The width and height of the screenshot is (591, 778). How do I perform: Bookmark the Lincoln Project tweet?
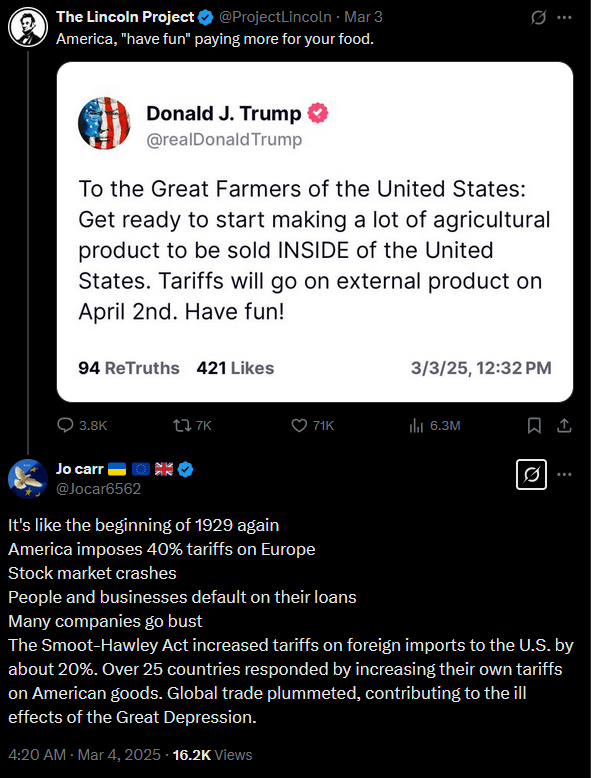click(534, 426)
